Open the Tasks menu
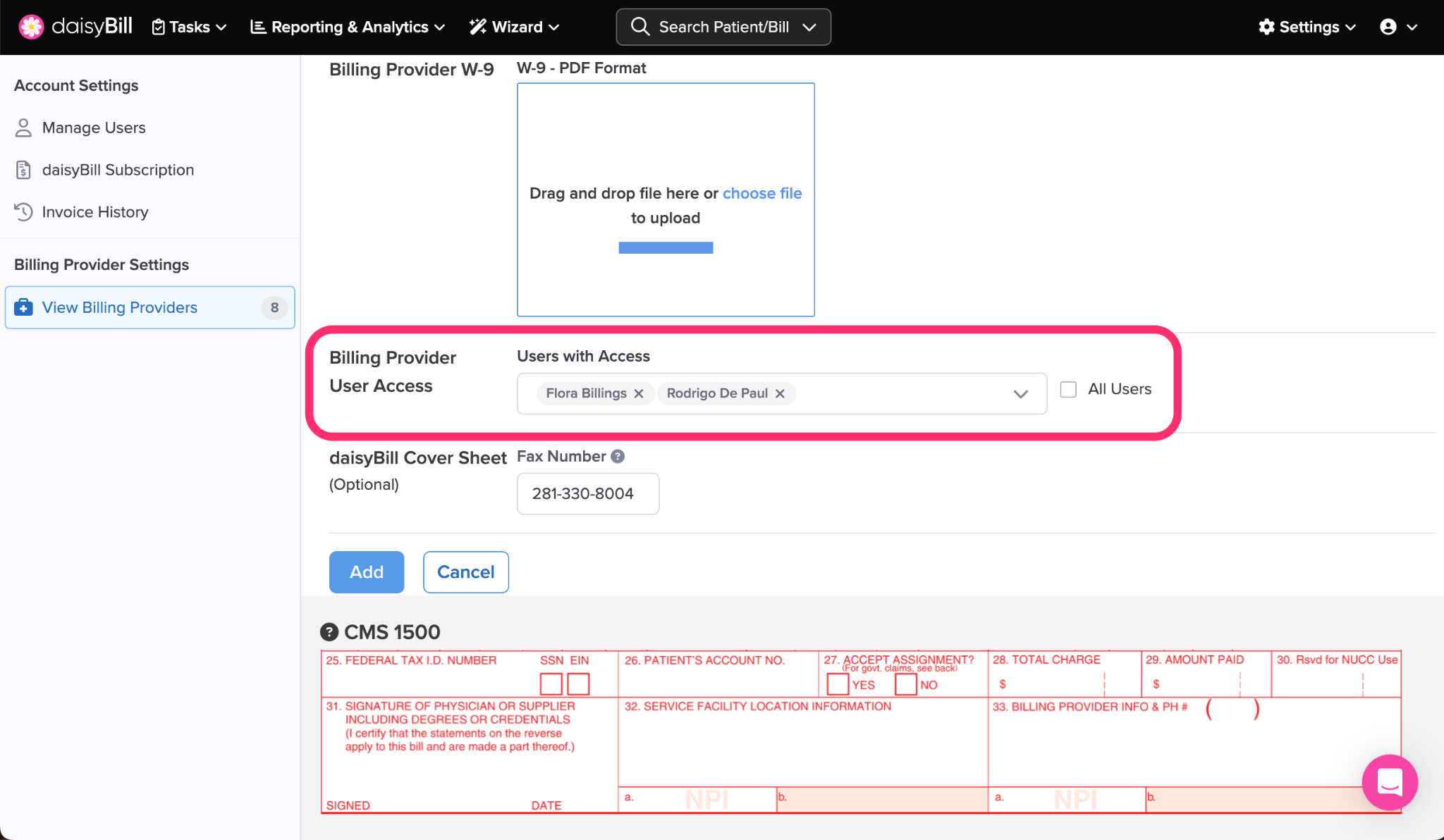The image size is (1444, 840). pyautogui.click(x=189, y=27)
